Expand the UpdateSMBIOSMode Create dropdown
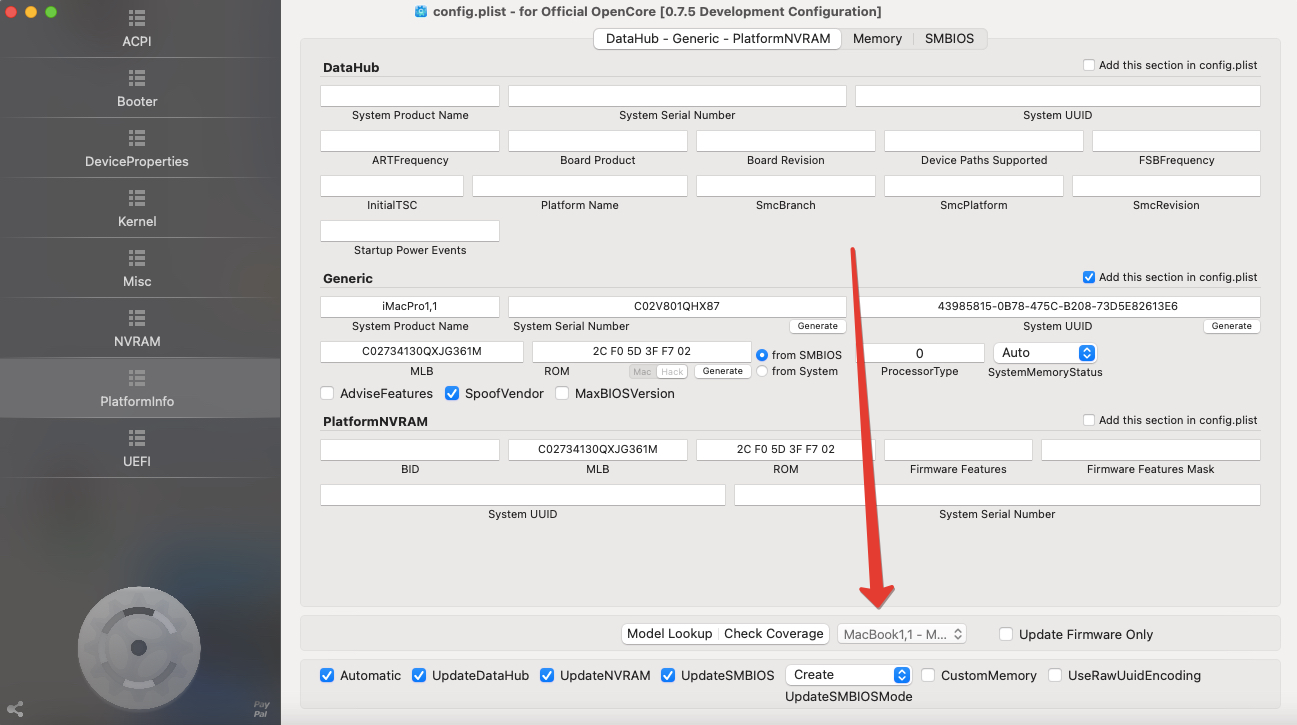 point(848,675)
